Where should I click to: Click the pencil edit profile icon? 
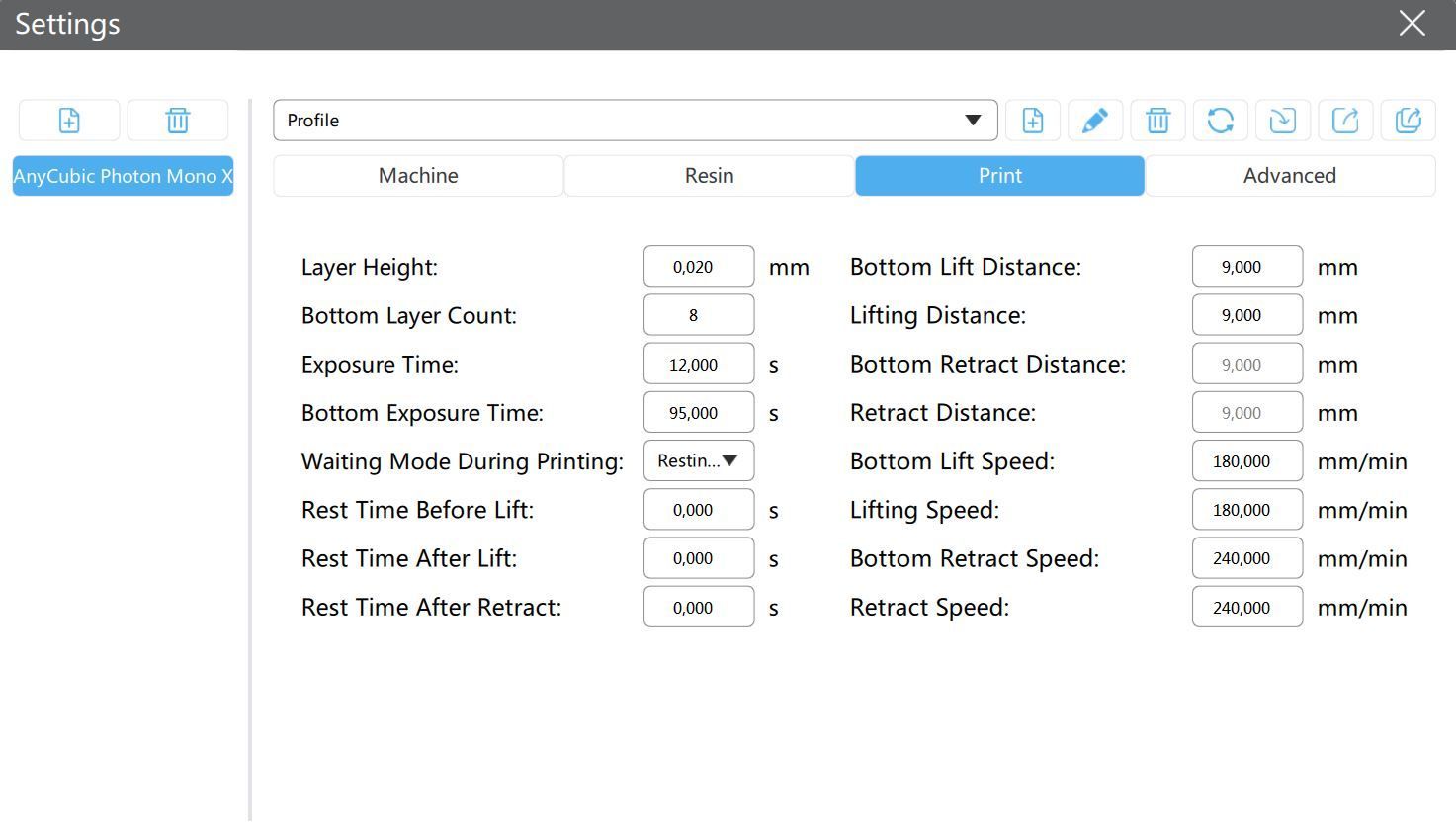pos(1094,121)
